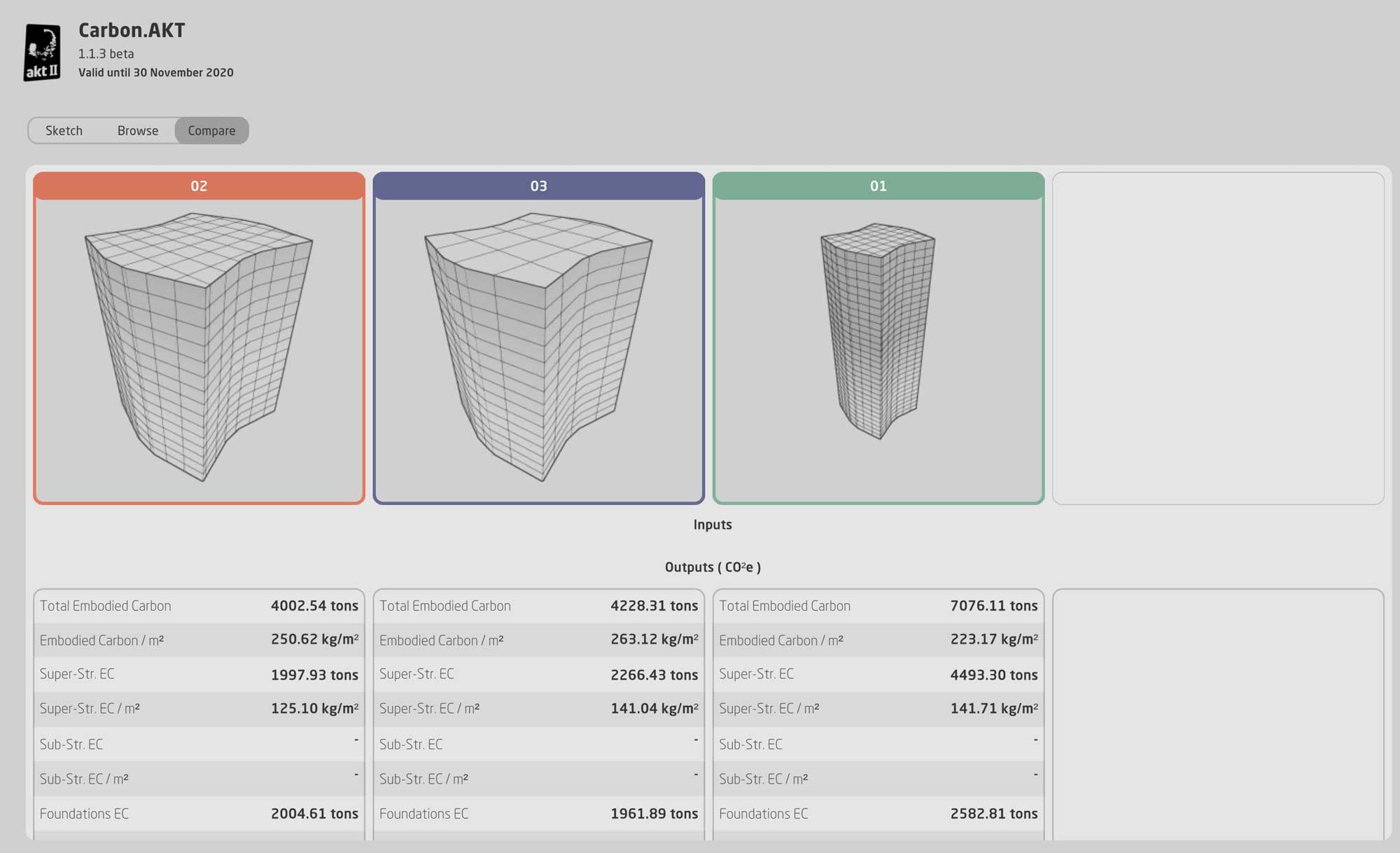Click Total Embodied Carbon label in 02 column

click(x=105, y=606)
